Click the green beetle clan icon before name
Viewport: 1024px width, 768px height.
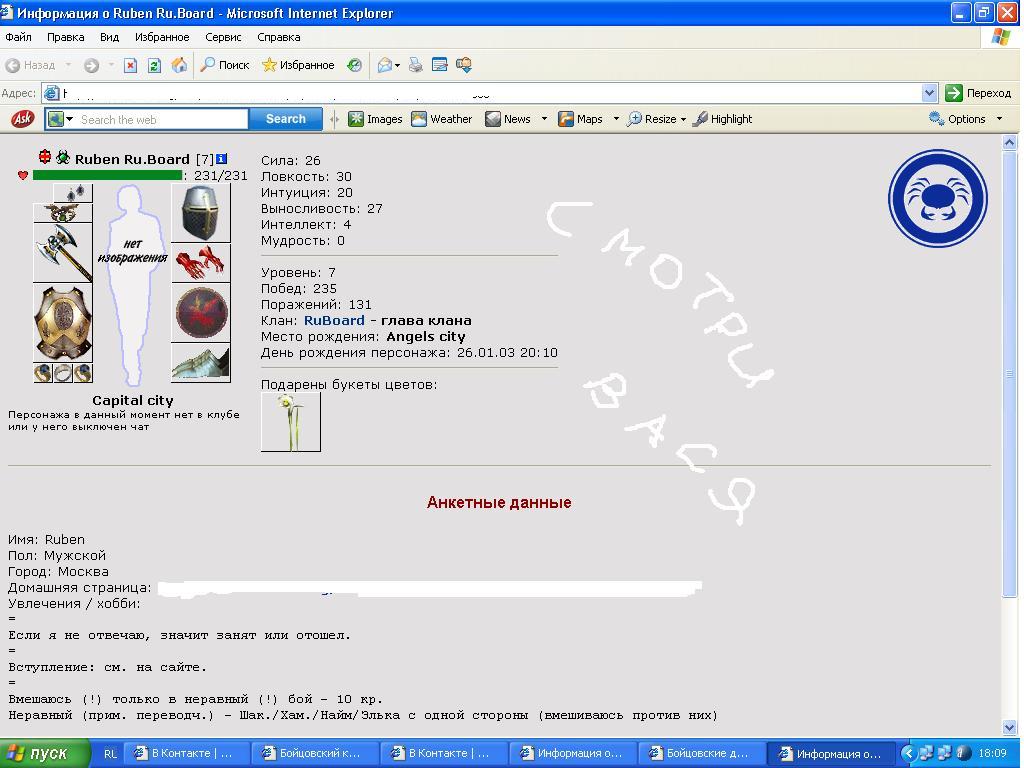click(x=63, y=157)
